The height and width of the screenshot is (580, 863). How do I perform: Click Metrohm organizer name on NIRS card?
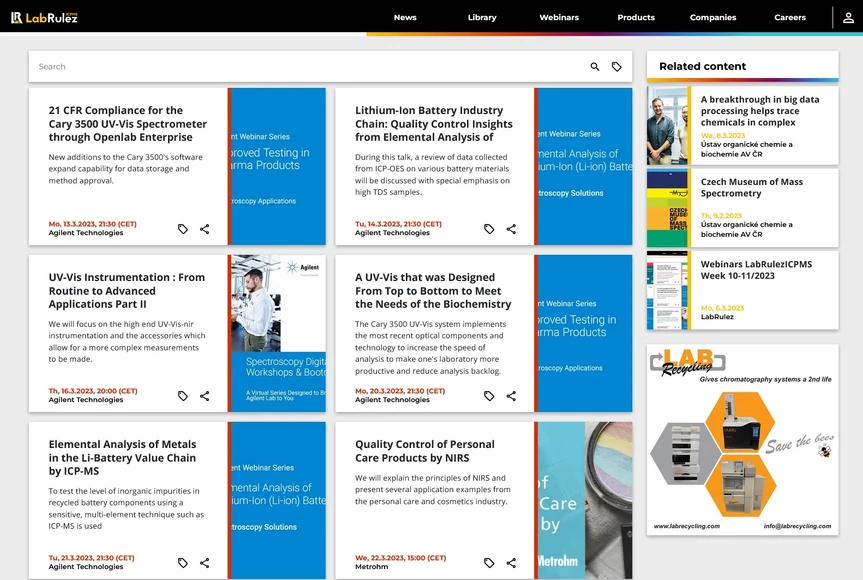coord(372,567)
